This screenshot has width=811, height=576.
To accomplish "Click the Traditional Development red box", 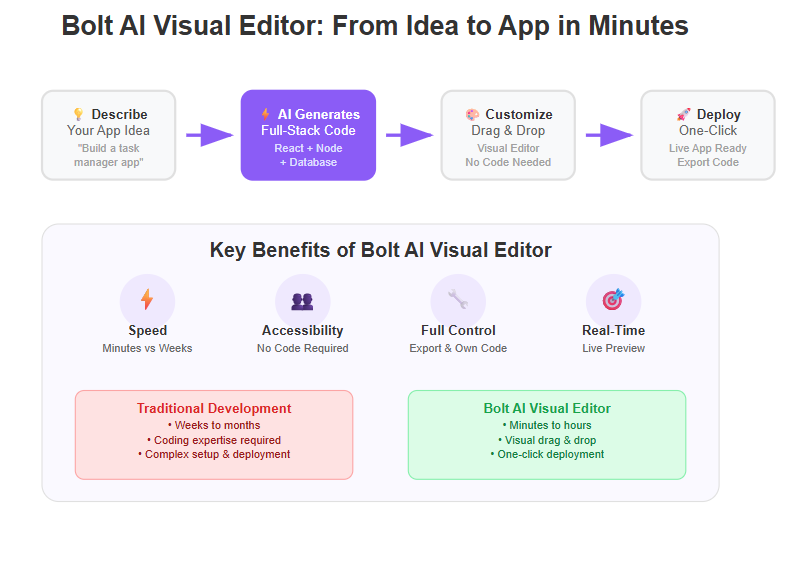I will tap(214, 435).
